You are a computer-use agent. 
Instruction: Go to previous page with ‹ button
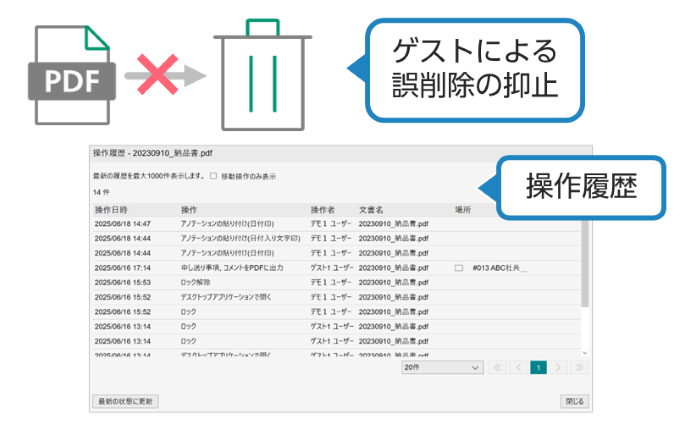[x=518, y=367]
